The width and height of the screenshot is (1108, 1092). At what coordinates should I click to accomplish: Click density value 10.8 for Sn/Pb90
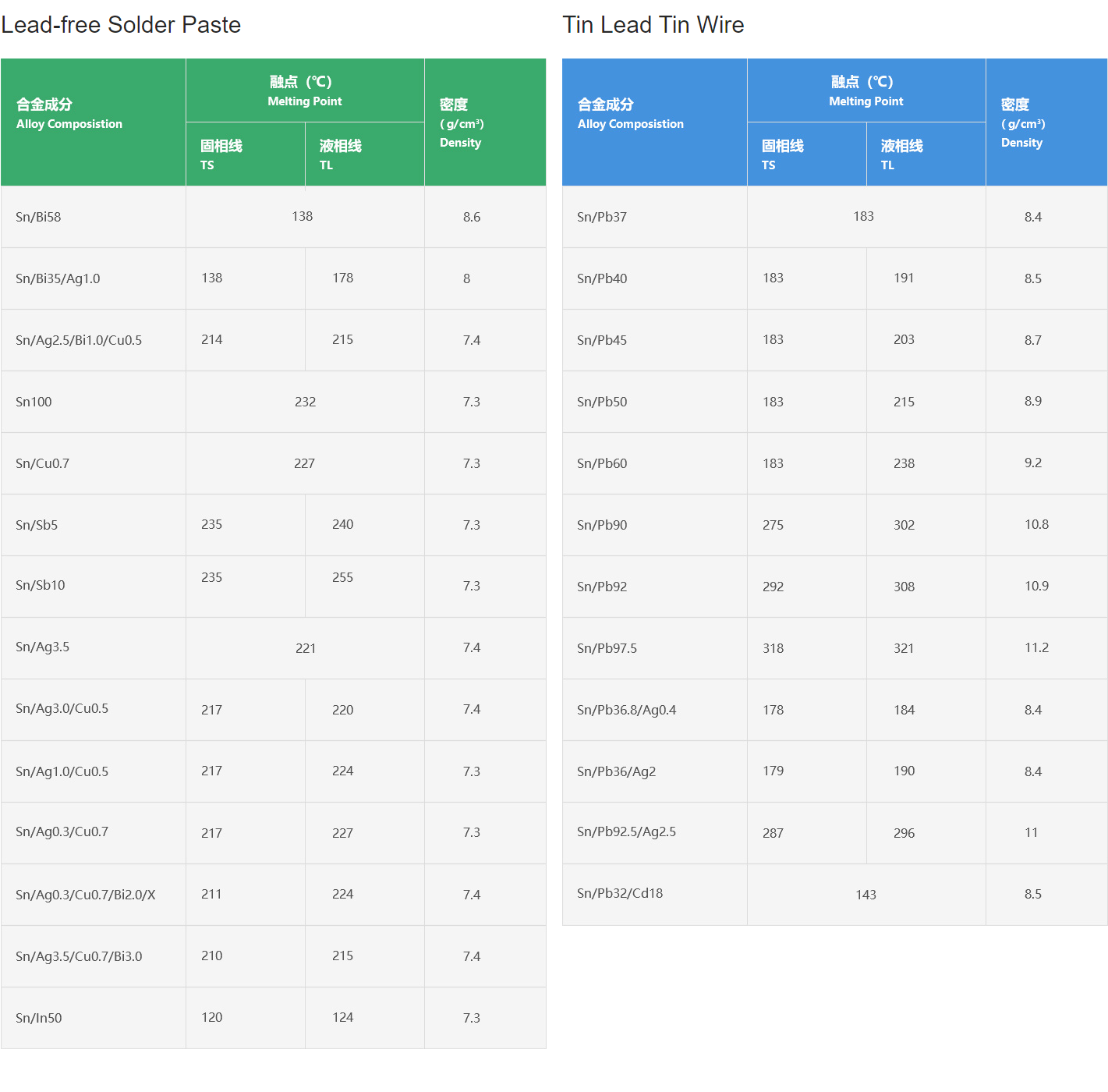(x=1036, y=524)
